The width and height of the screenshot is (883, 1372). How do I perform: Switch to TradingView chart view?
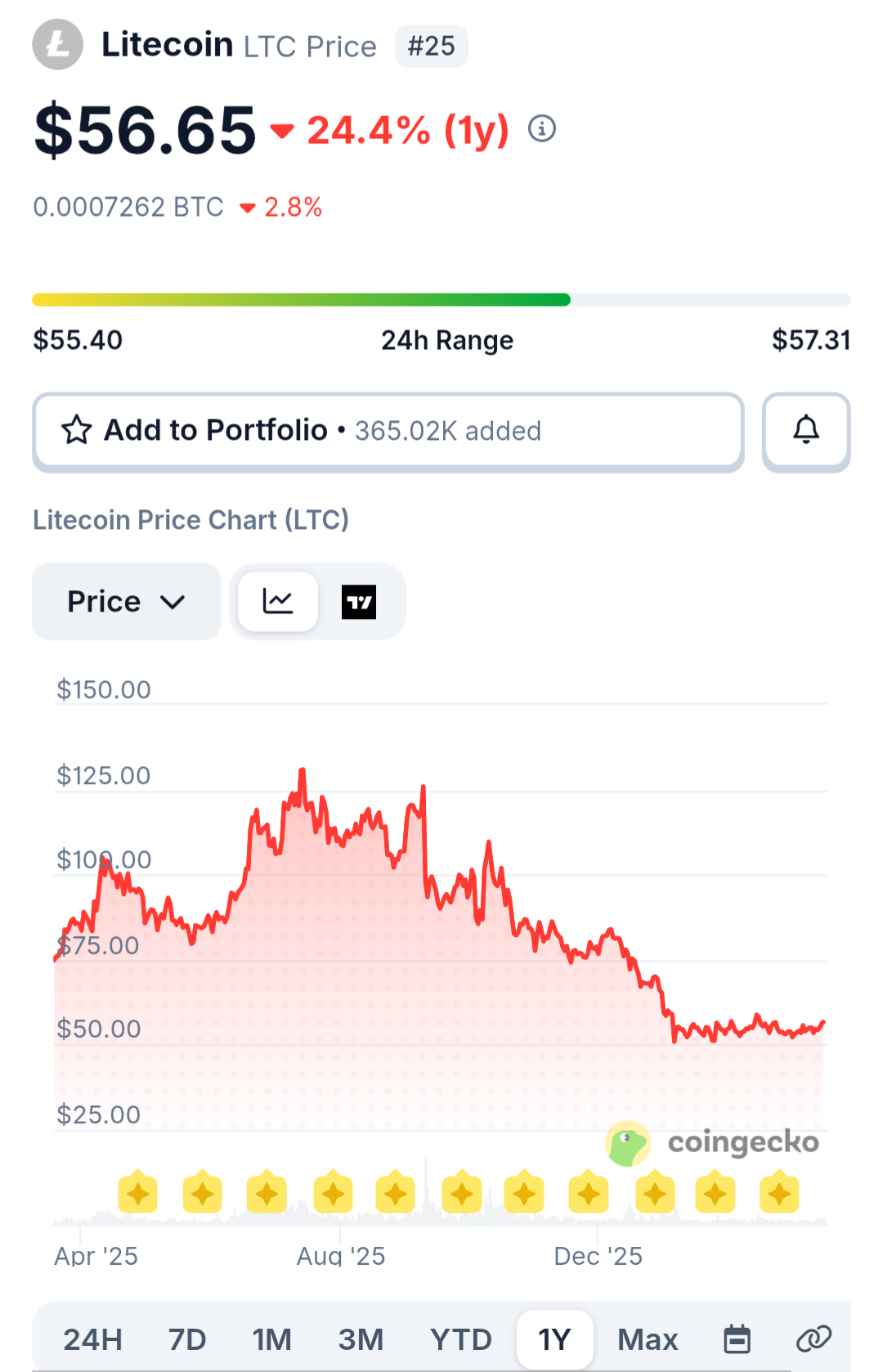pyautogui.click(x=359, y=602)
